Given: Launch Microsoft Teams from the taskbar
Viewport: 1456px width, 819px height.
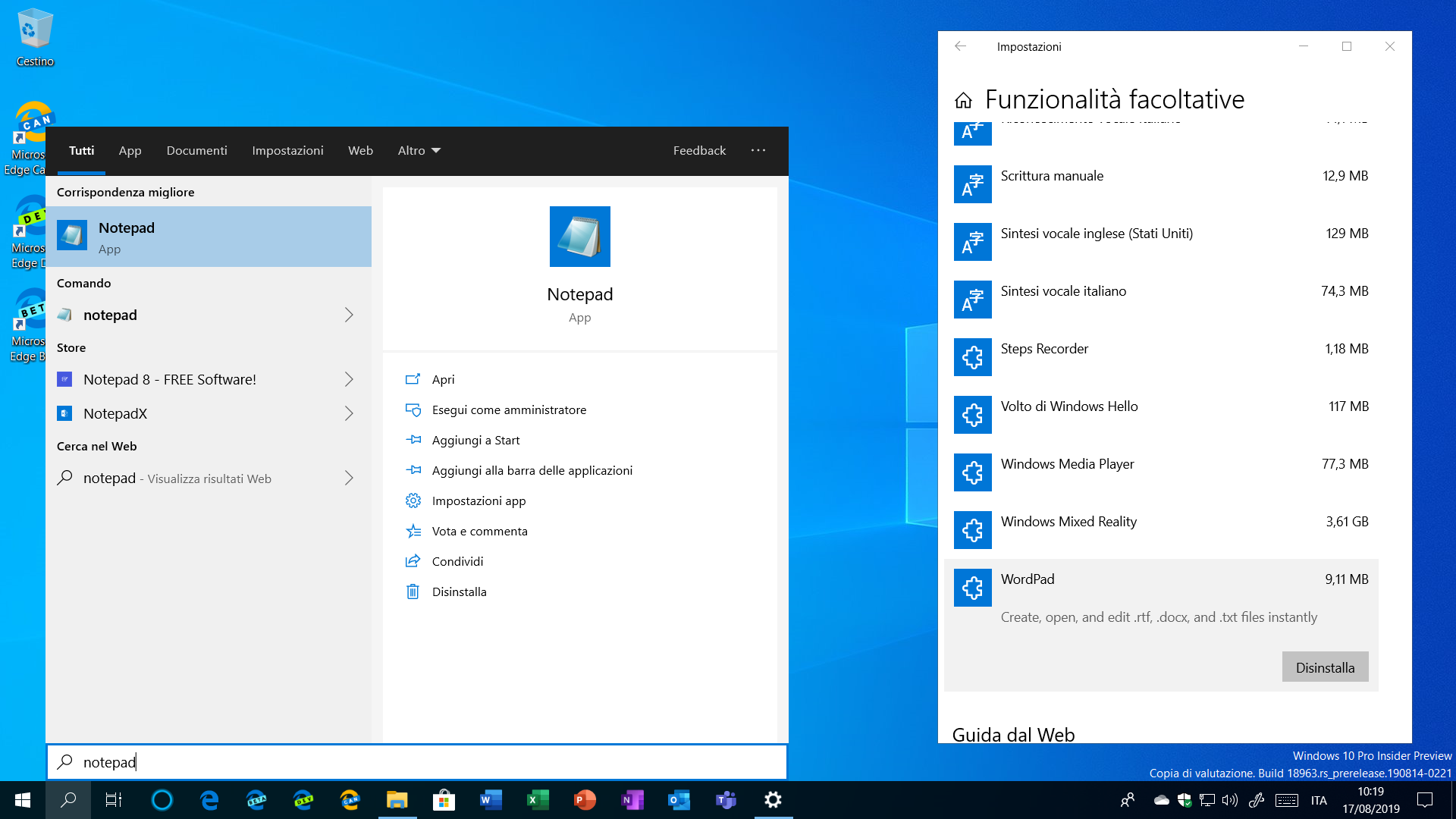Looking at the screenshot, I should click(x=726, y=800).
